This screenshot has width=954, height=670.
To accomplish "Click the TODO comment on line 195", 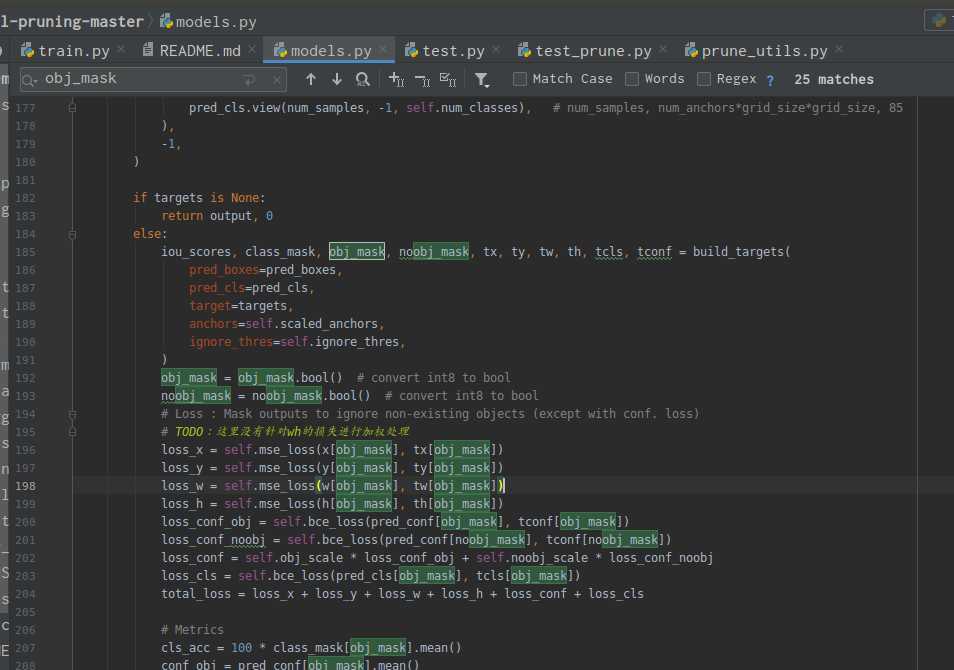I will [285, 432].
